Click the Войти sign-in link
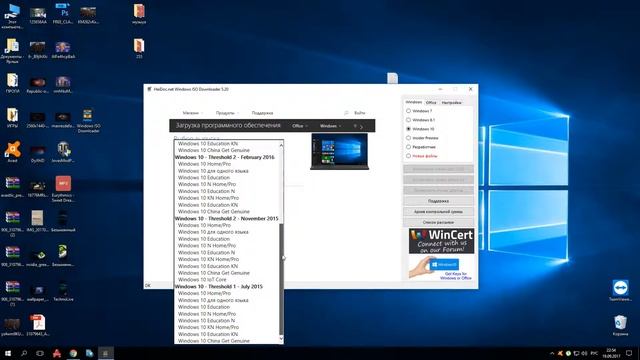The width and height of the screenshot is (640, 360). click(360, 113)
